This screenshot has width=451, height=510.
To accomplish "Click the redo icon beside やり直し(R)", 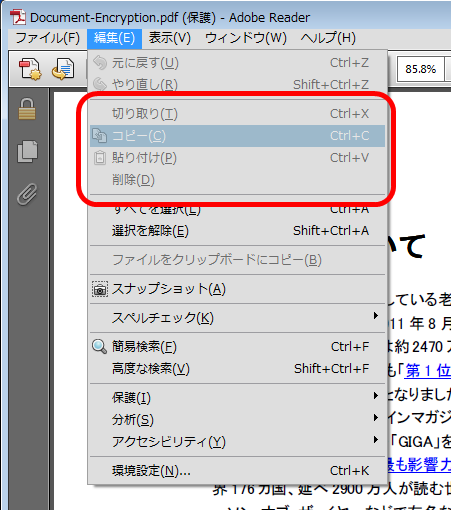I will 100,84.
